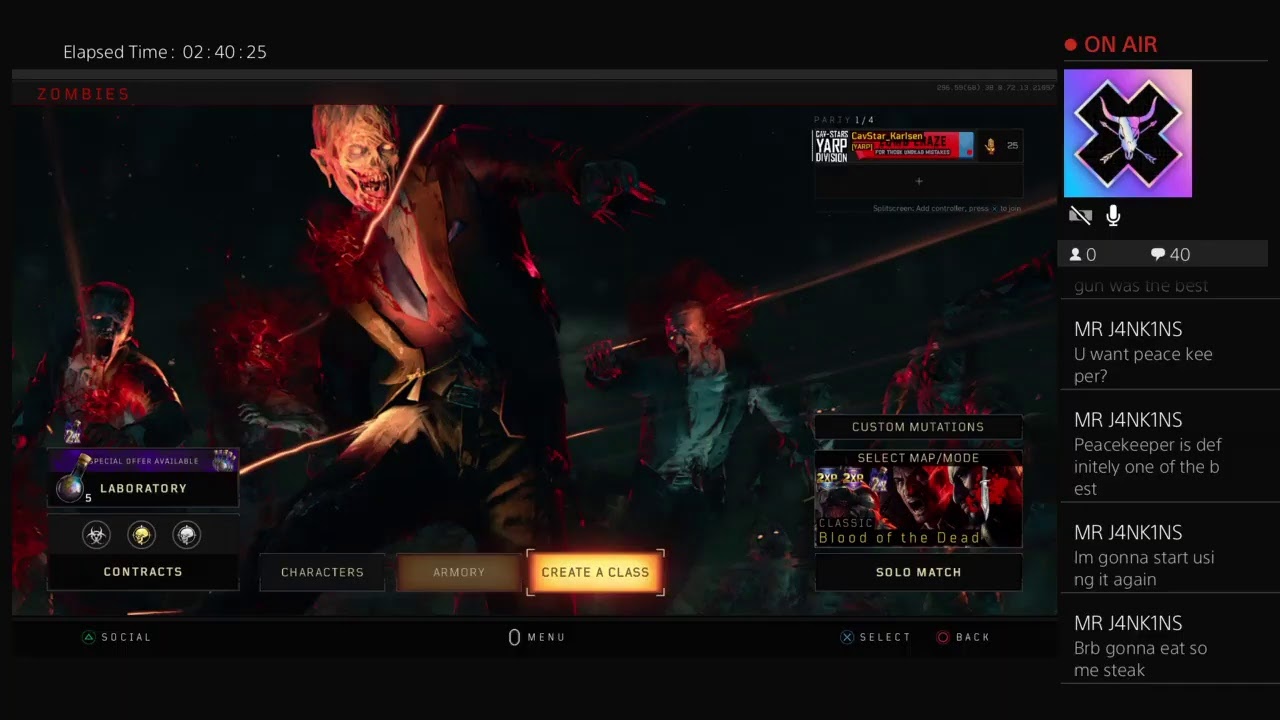This screenshot has height=720, width=1280.
Task: Select the white skull contract icon
Action: tap(187, 535)
